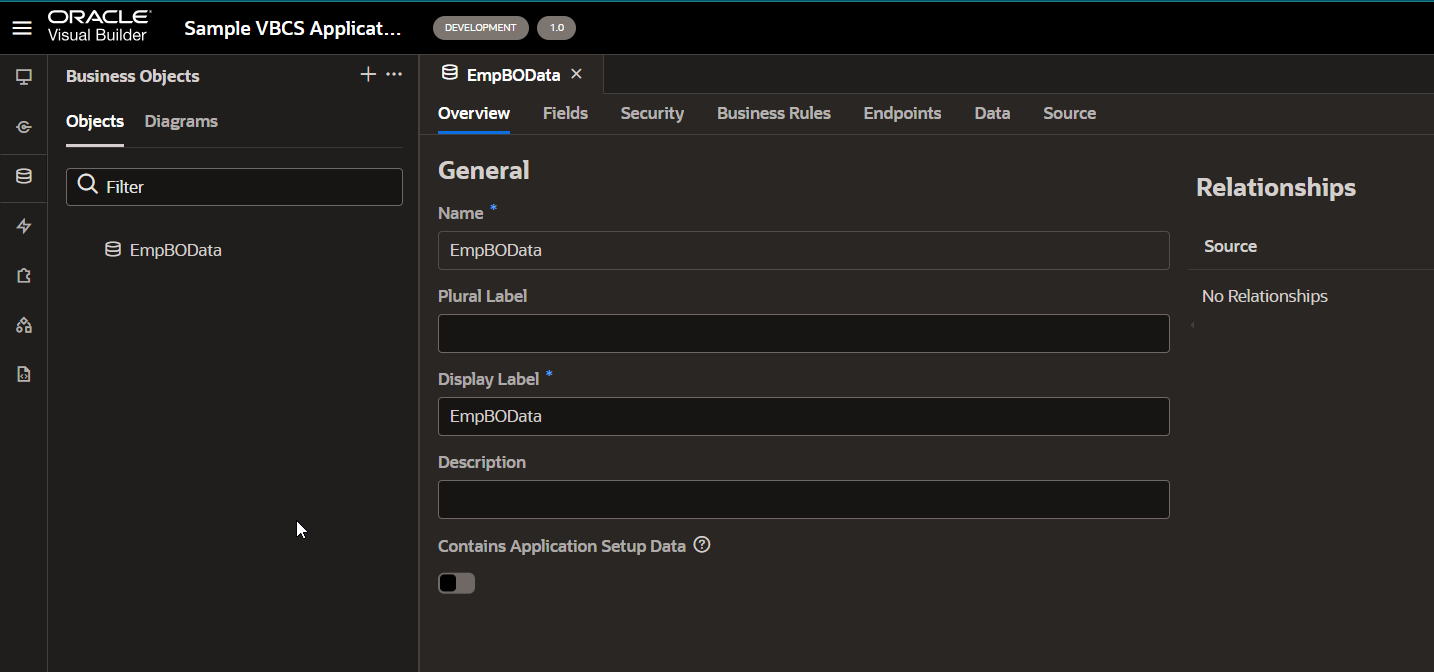This screenshot has width=1434, height=672.
Task: Open Web Applications from the monitor icon
Action: pos(24,77)
